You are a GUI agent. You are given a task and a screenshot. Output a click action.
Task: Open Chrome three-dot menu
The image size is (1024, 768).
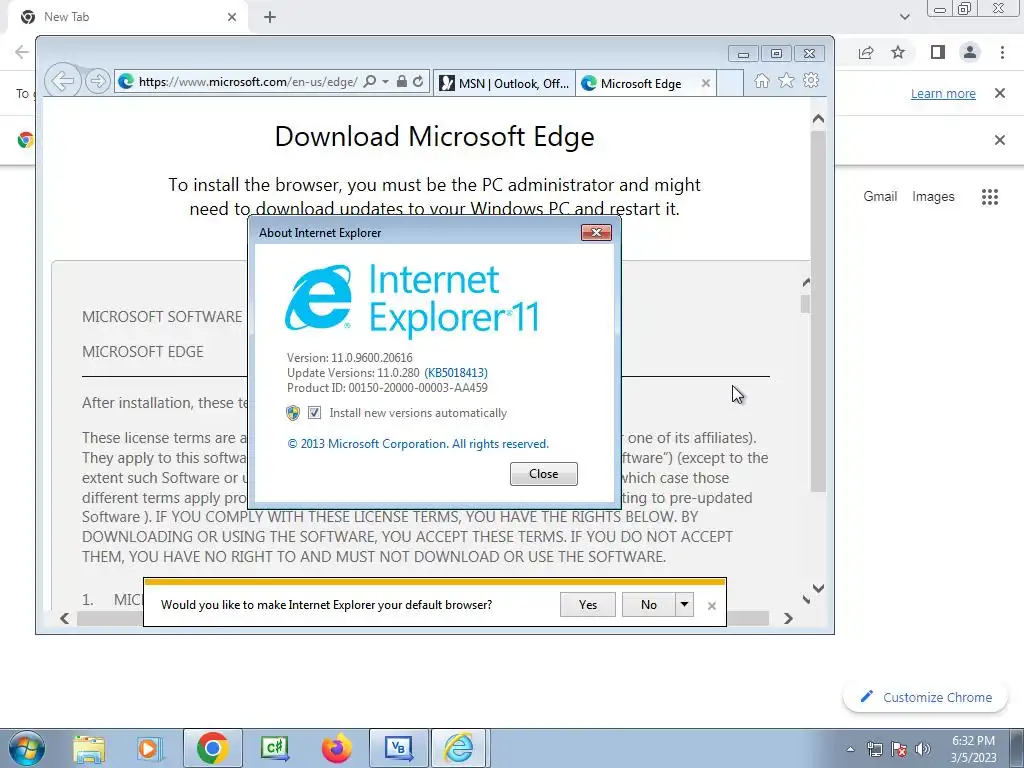coord(1002,52)
